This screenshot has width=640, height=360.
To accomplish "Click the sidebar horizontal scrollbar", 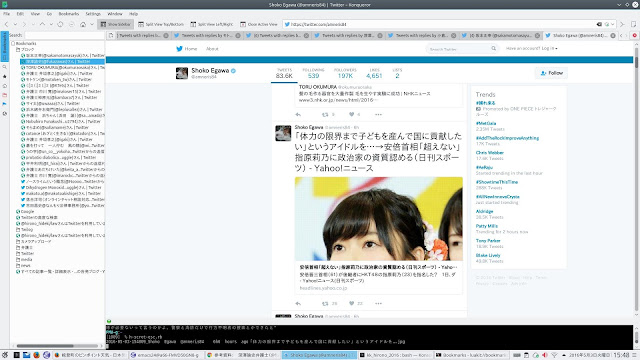I will coord(56,346).
